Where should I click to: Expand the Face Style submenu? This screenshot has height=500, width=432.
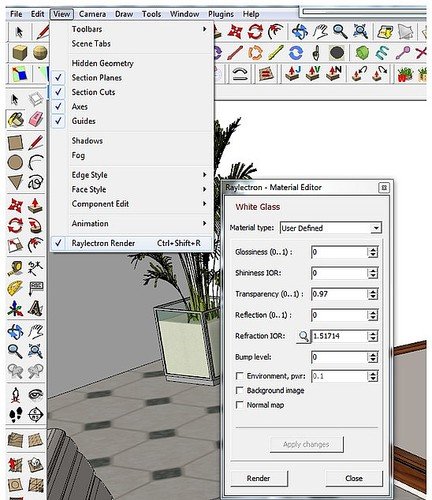(132, 189)
